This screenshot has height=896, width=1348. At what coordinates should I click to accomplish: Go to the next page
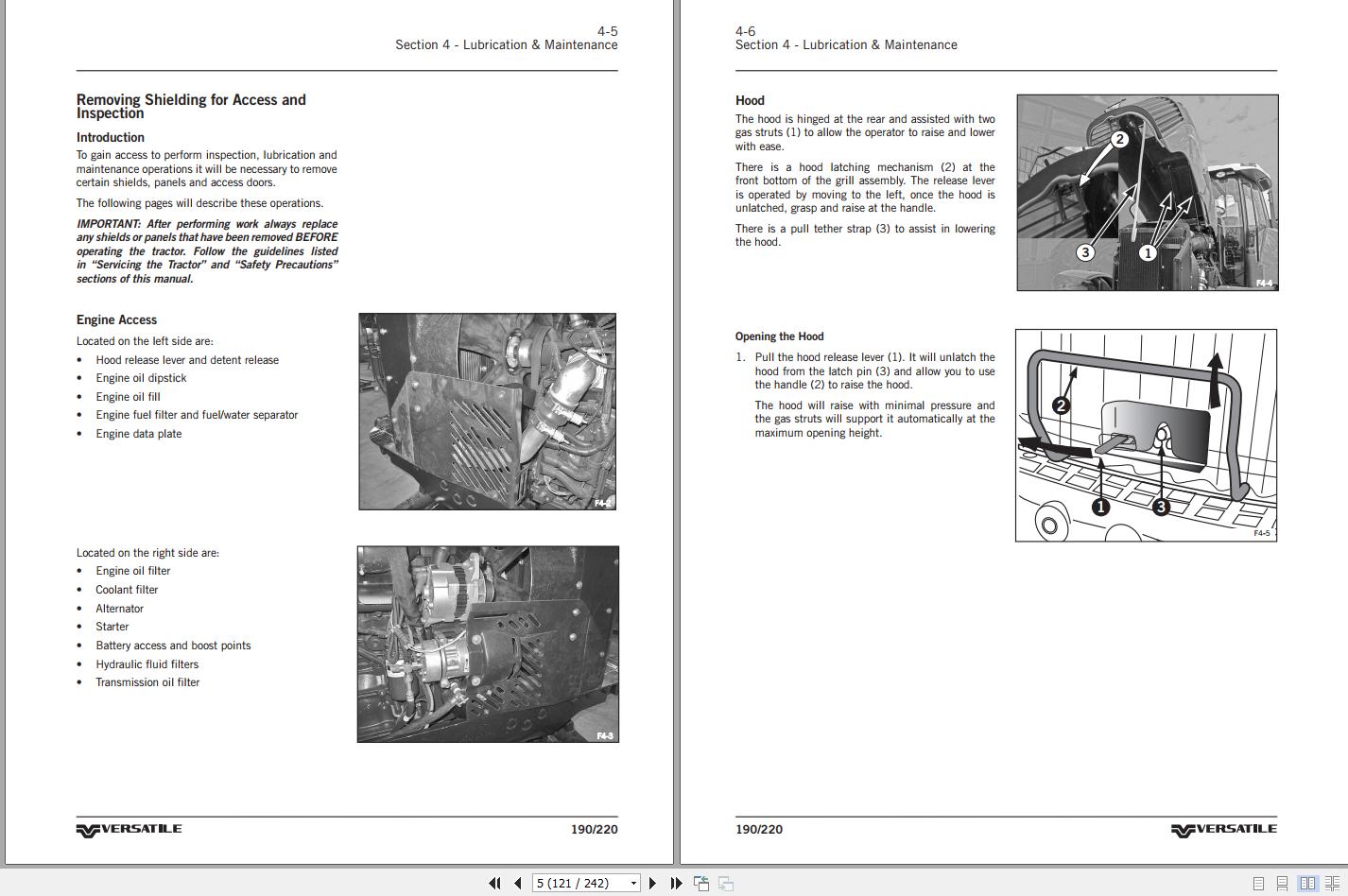652,883
